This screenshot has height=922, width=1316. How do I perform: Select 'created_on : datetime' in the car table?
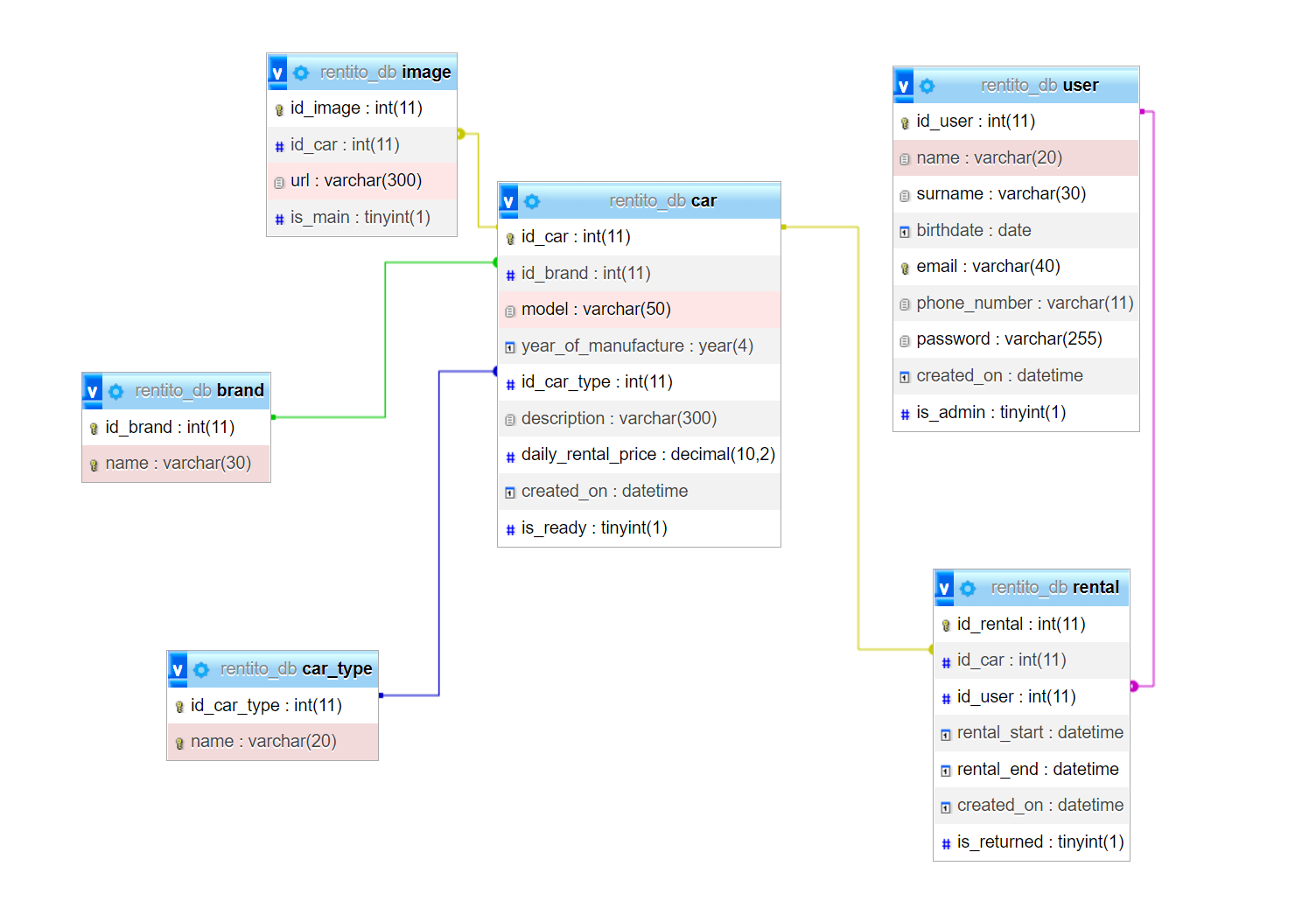(x=639, y=491)
